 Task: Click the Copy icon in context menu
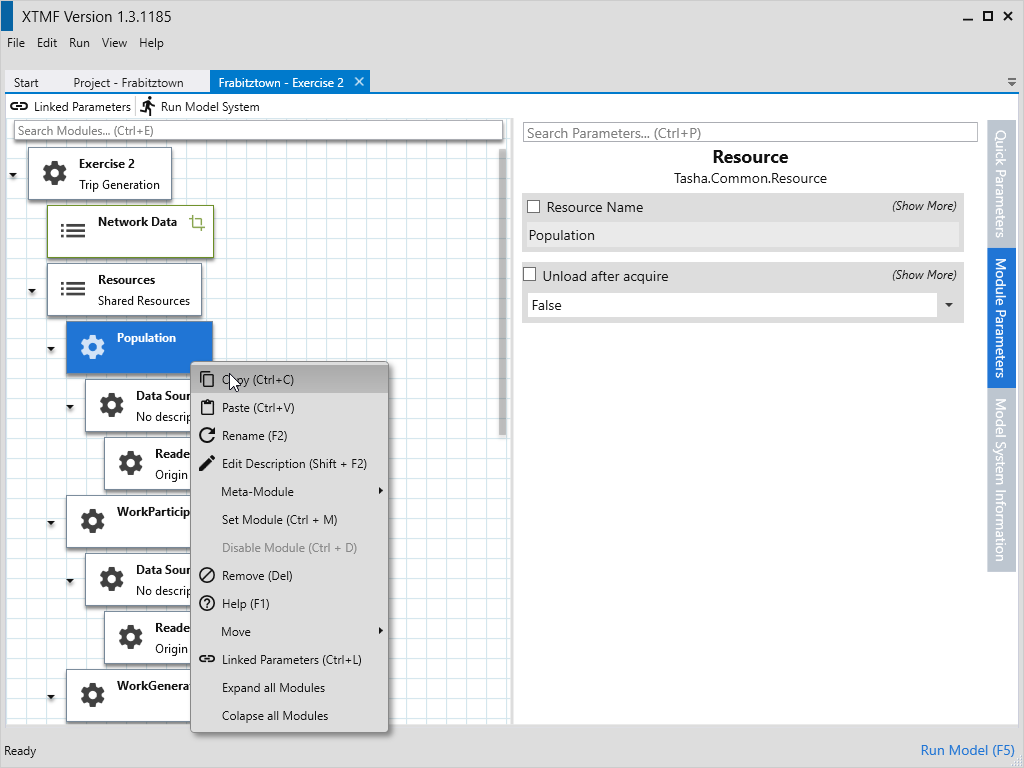pos(207,379)
